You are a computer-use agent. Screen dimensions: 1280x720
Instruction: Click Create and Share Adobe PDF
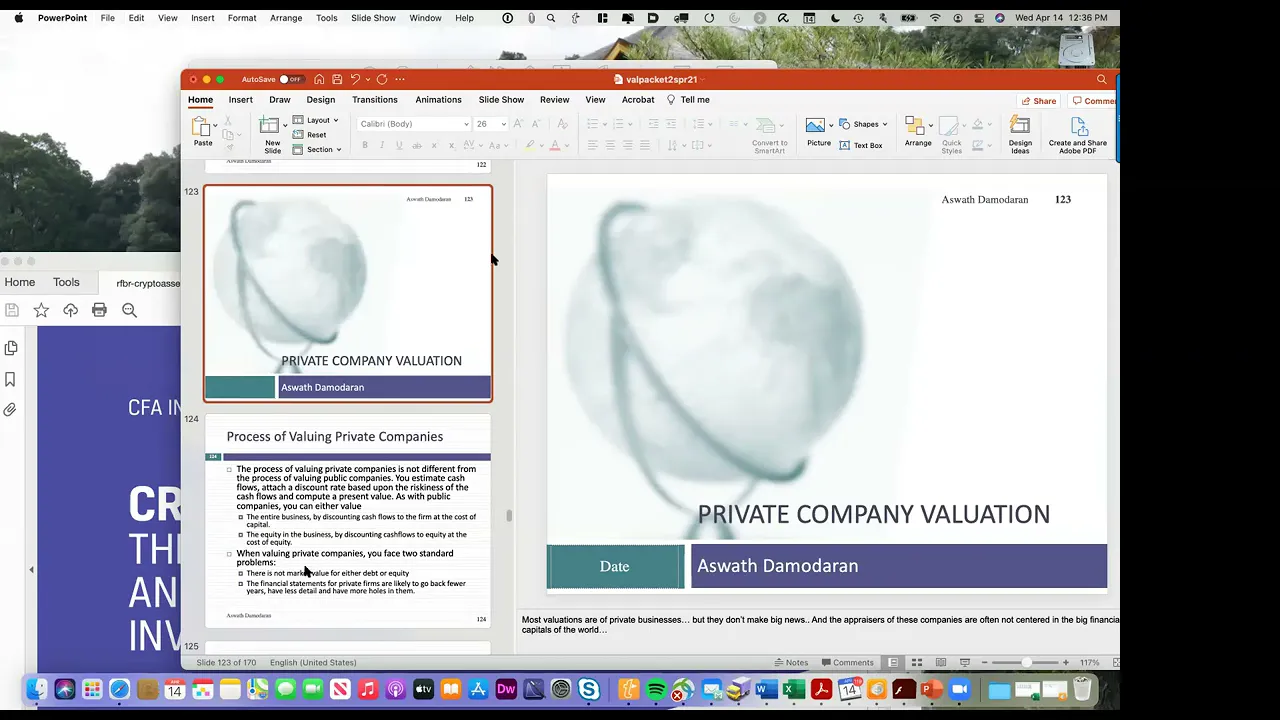[x=1077, y=135]
